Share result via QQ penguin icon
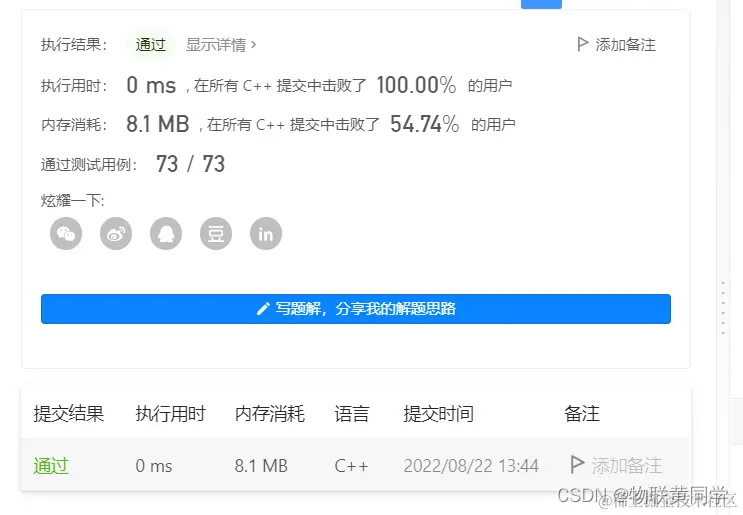This screenshot has height=515, width=743. pyautogui.click(x=166, y=233)
